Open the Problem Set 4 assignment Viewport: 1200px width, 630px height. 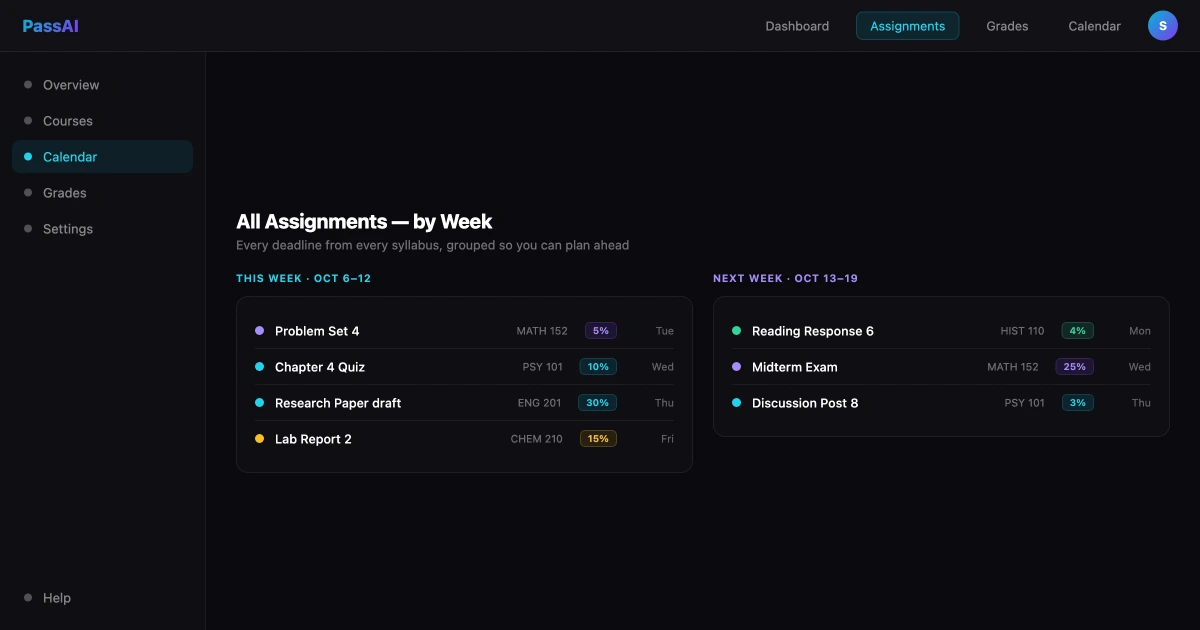[464, 331]
